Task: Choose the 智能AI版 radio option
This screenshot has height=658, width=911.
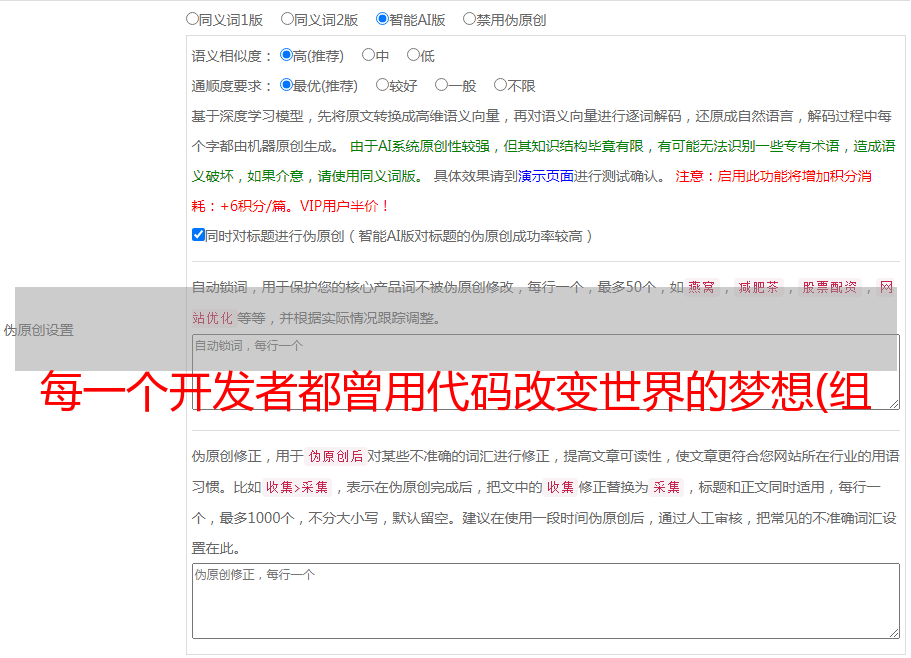Action: click(382, 19)
